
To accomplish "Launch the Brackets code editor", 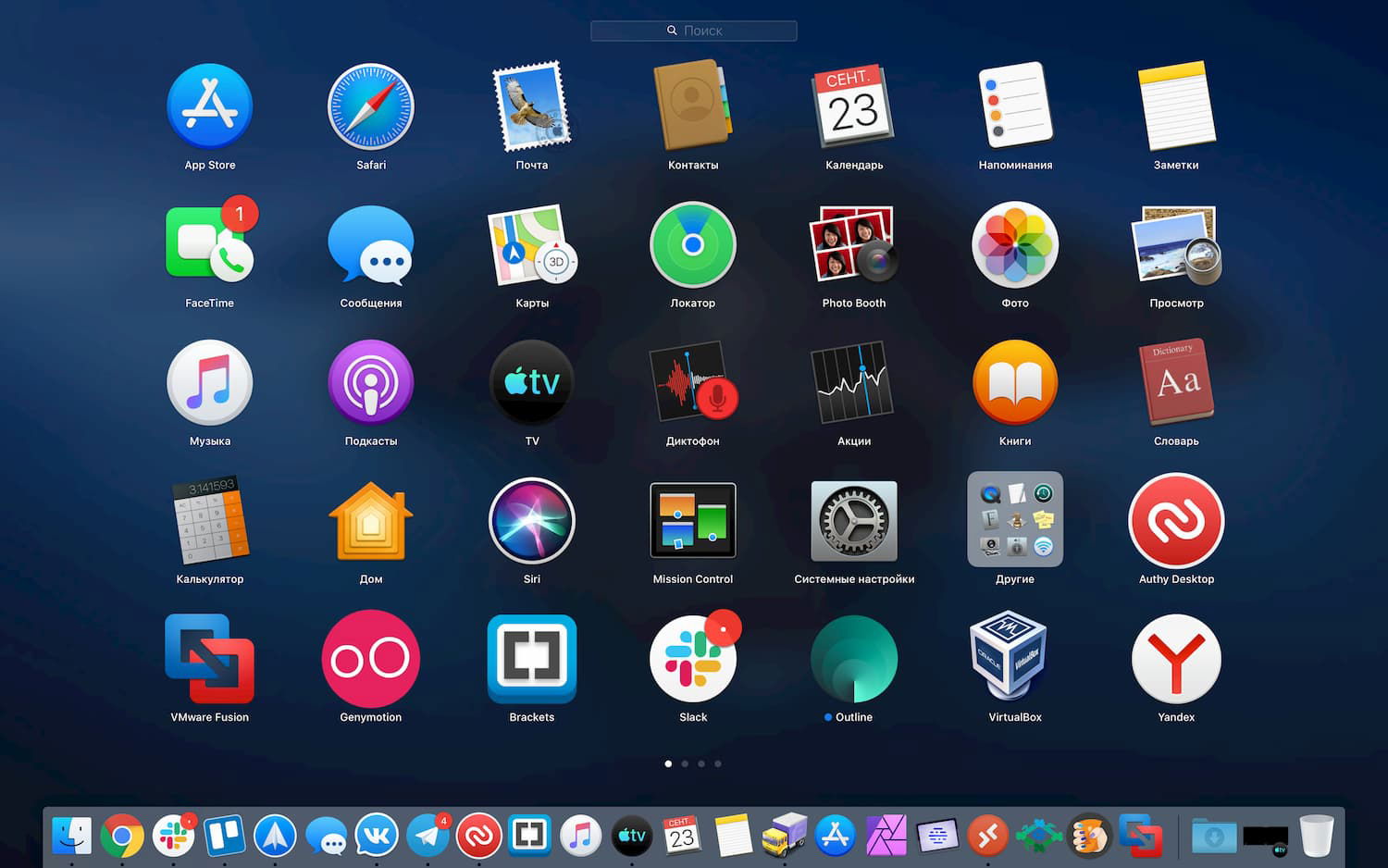I will coord(531,658).
